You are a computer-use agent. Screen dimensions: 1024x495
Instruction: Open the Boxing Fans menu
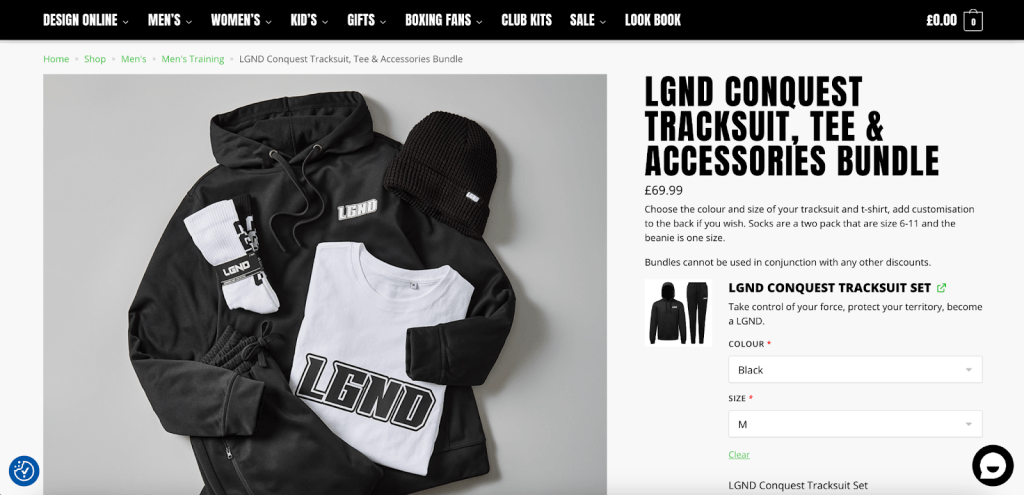coord(443,20)
